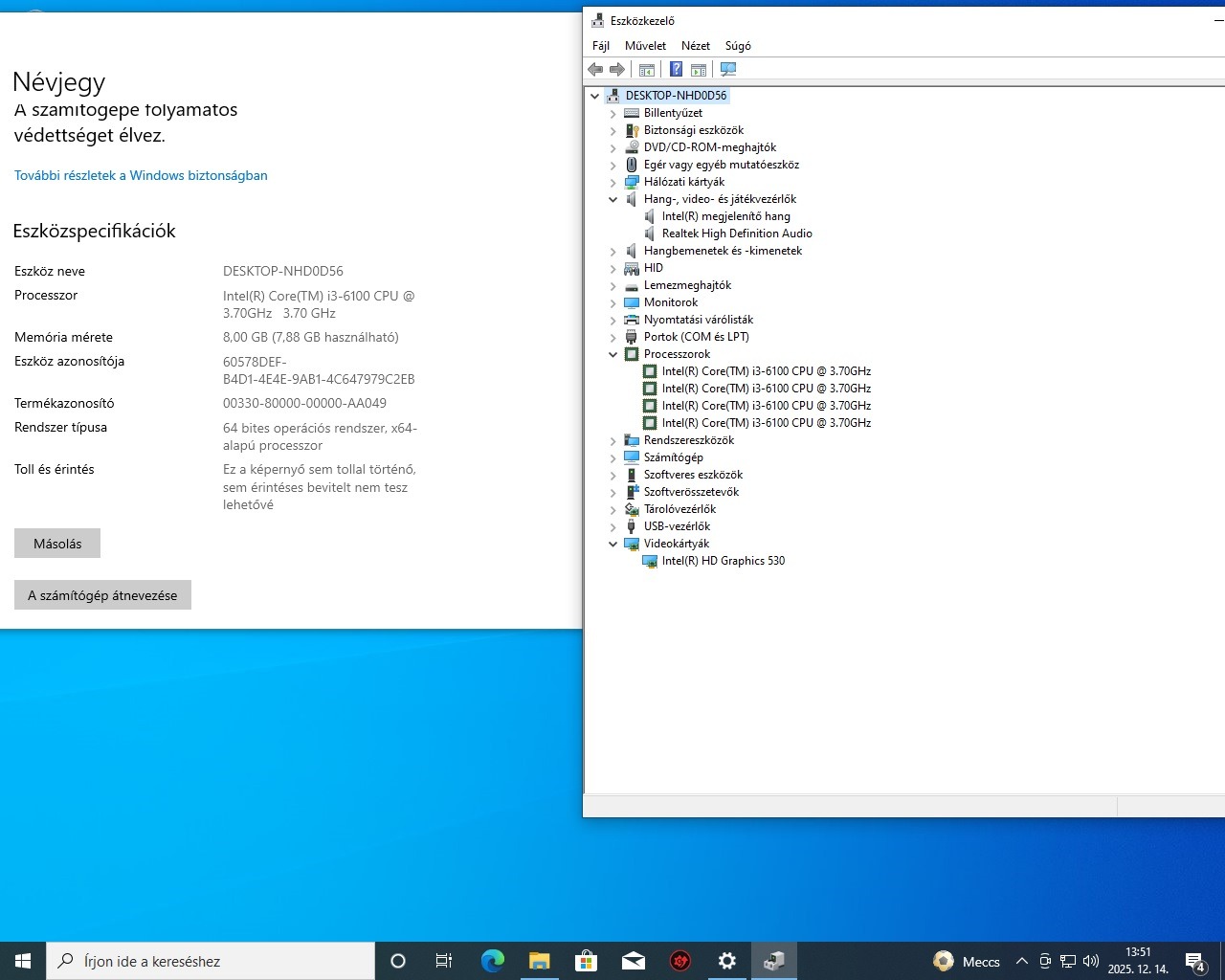1225x980 pixels.
Task: Click the HID category icon
Action: pos(632,268)
